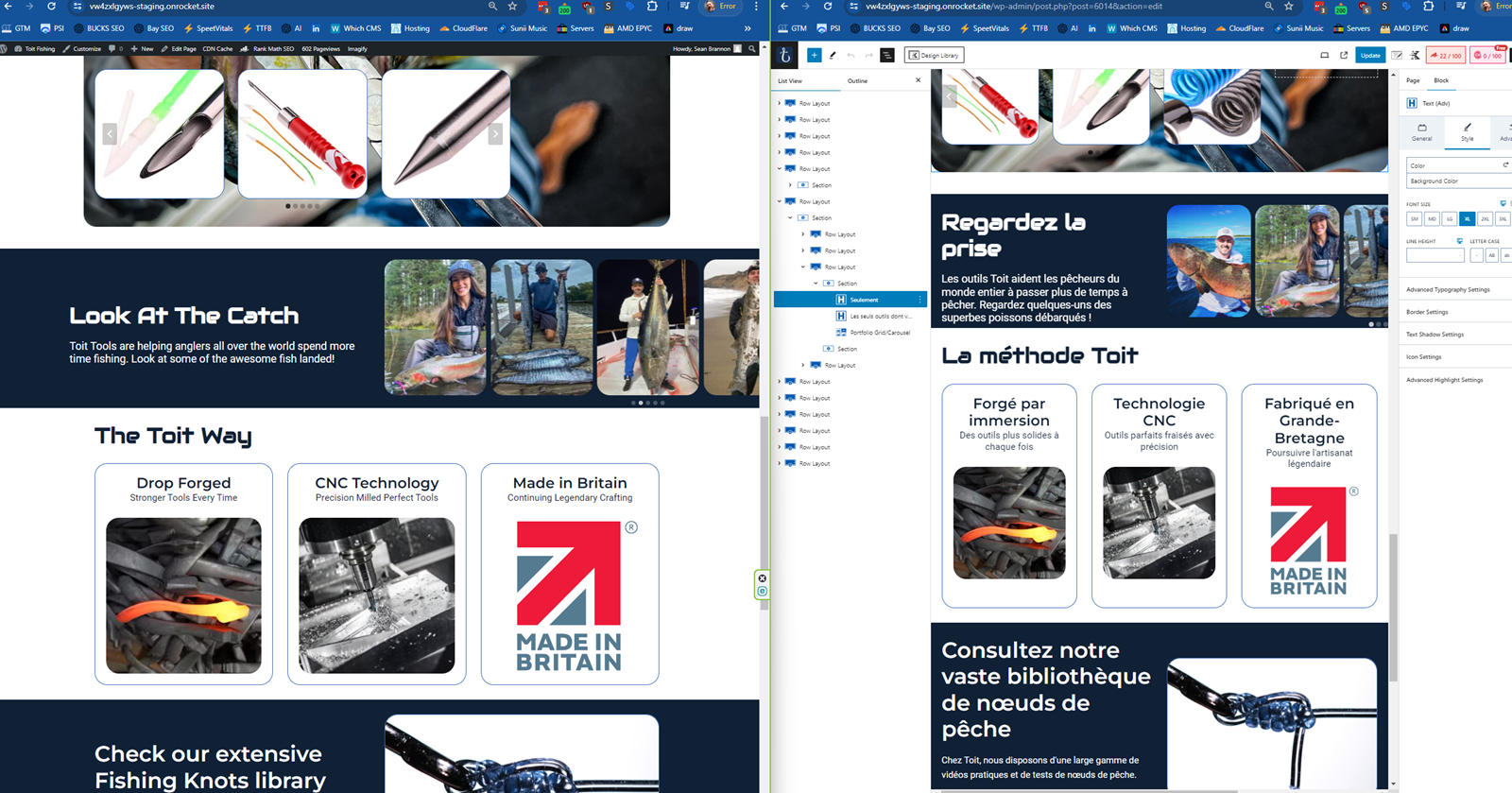This screenshot has width=1512, height=793.
Task: Toggle the Document Overview list view button
Action: click(x=887, y=55)
